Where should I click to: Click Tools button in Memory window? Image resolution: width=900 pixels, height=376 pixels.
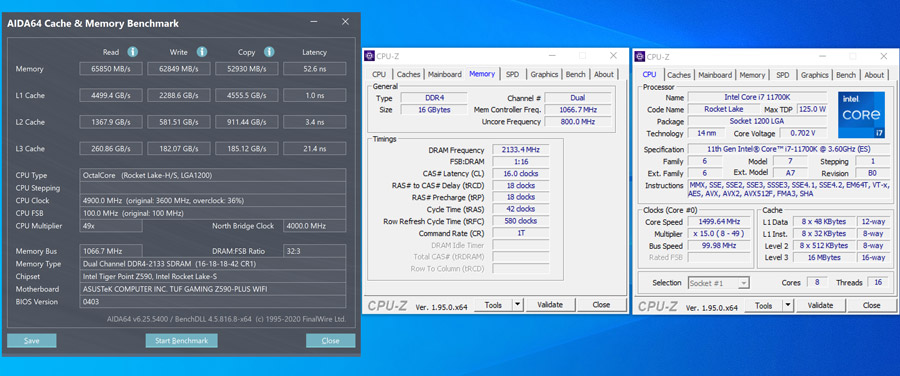click(x=494, y=305)
